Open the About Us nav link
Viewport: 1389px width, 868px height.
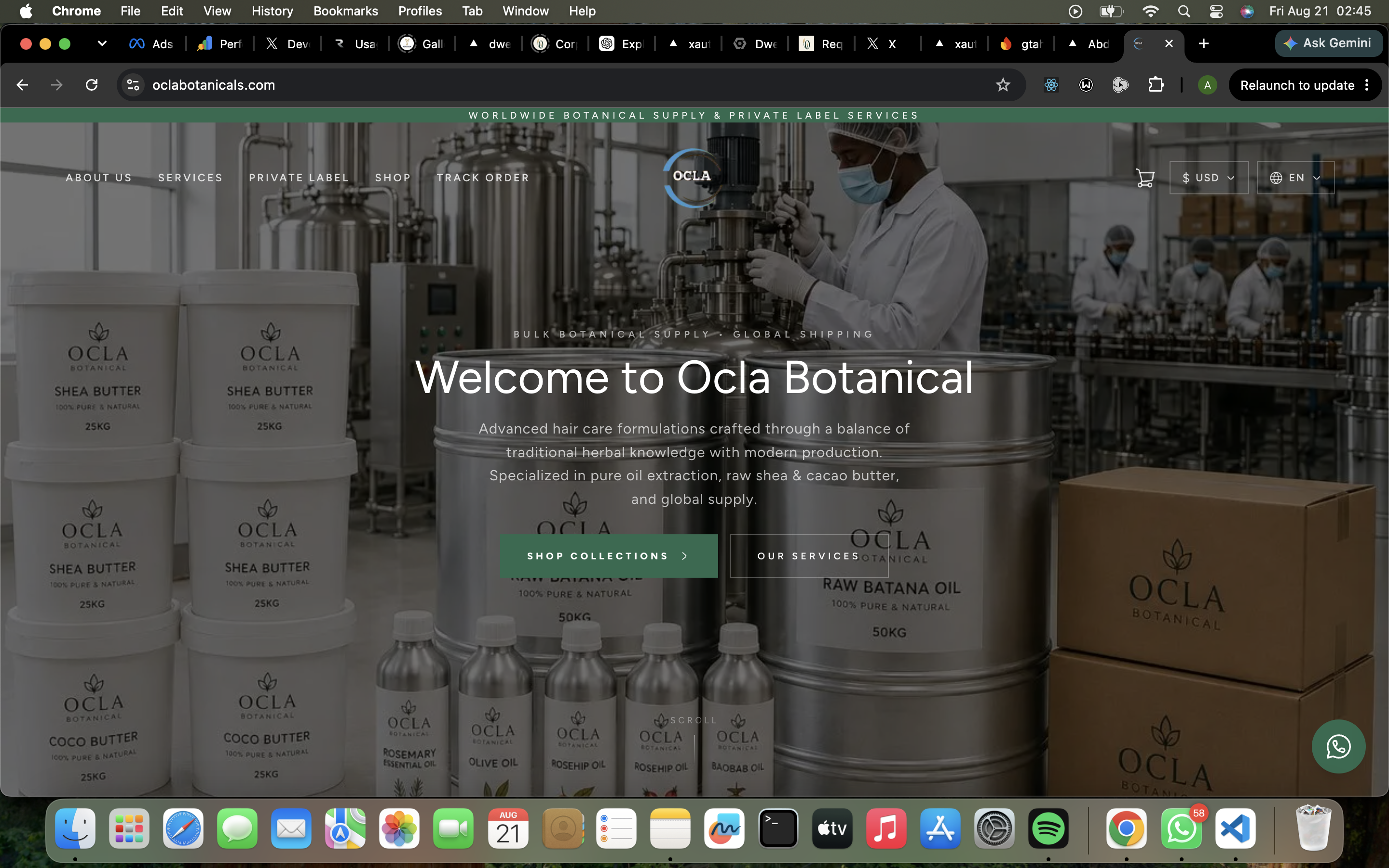coord(99,178)
